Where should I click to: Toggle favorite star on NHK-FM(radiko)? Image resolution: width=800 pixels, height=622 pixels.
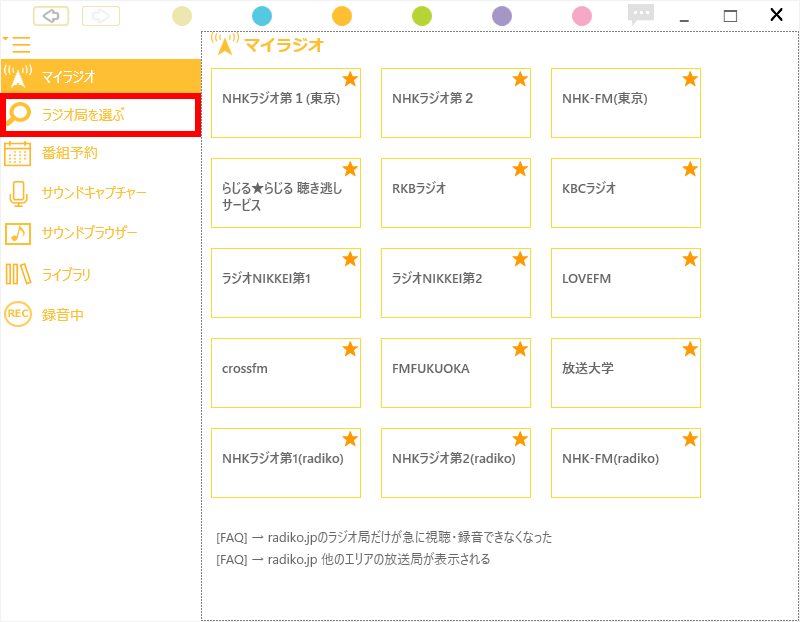pyautogui.click(x=690, y=439)
